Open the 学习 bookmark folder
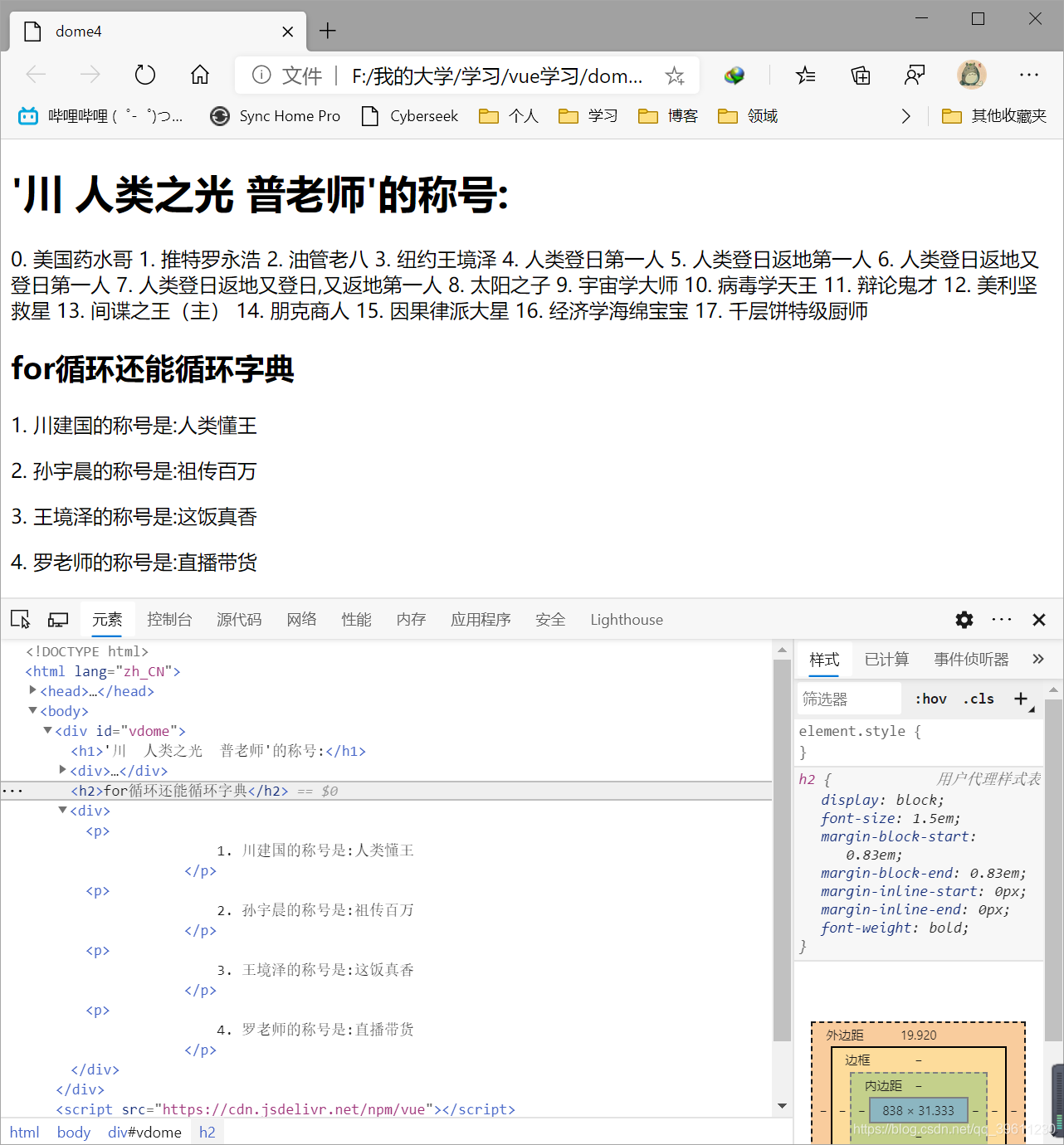The width and height of the screenshot is (1064, 1145). pos(588,116)
